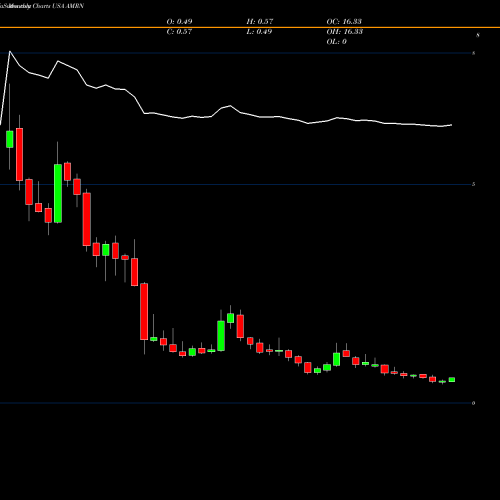The image size is (500, 500).
Task: Click the 'OL: 0' readout
Action: (x=337, y=42)
